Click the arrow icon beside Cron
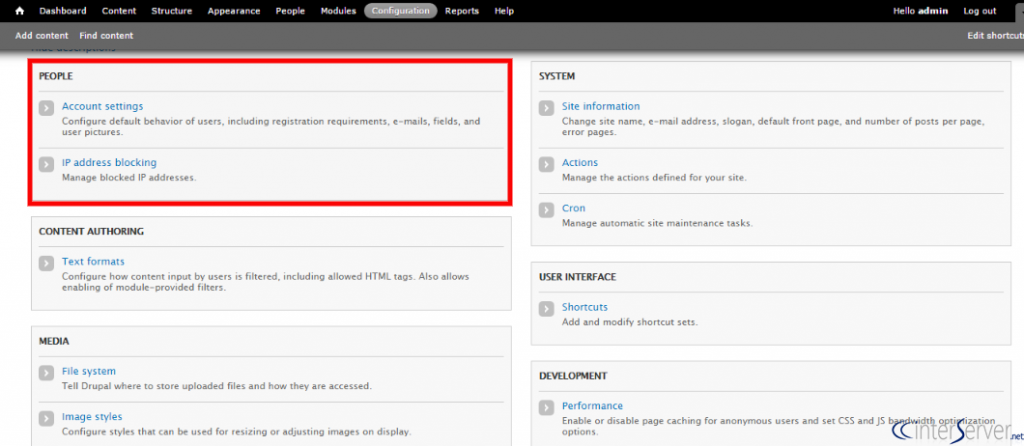This screenshot has width=1024, height=446. [547, 210]
